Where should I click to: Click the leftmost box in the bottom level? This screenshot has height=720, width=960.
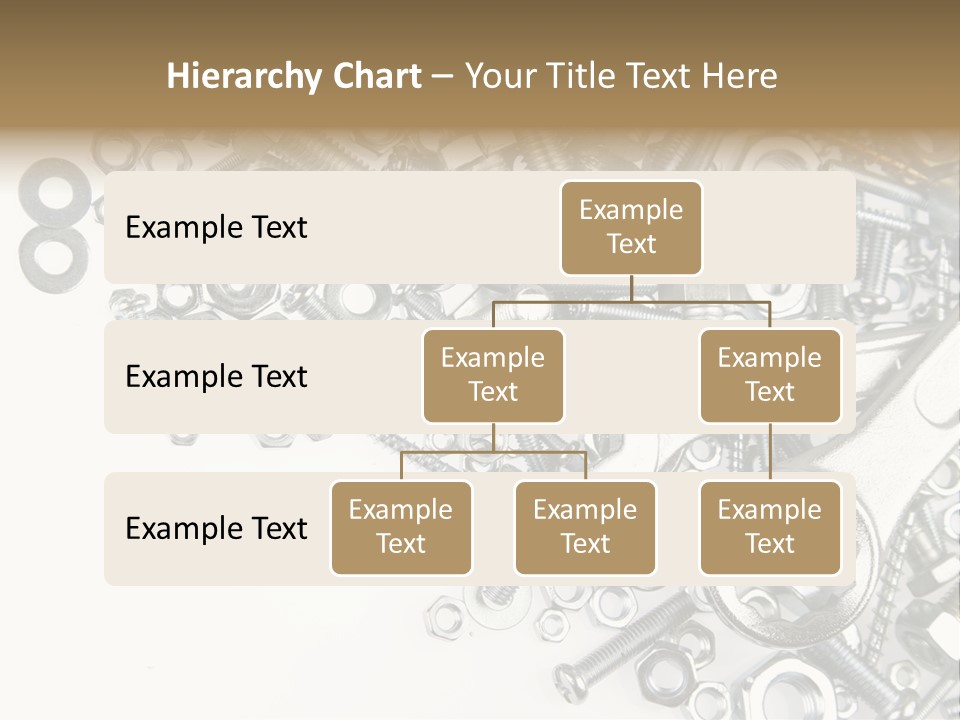401,527
